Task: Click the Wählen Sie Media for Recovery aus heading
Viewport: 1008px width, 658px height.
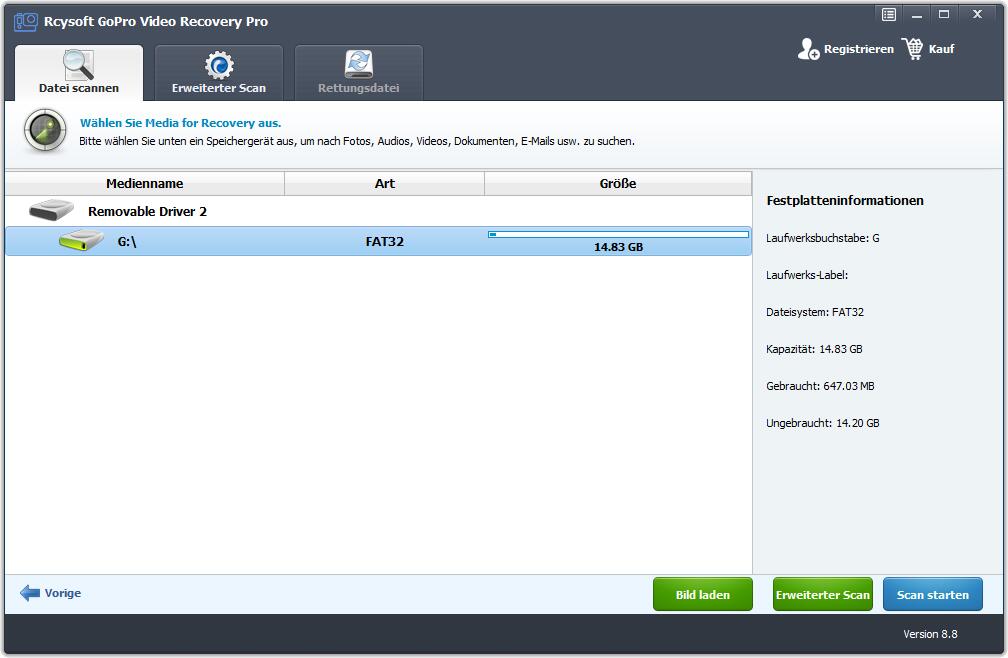Action: click(181, 123)
